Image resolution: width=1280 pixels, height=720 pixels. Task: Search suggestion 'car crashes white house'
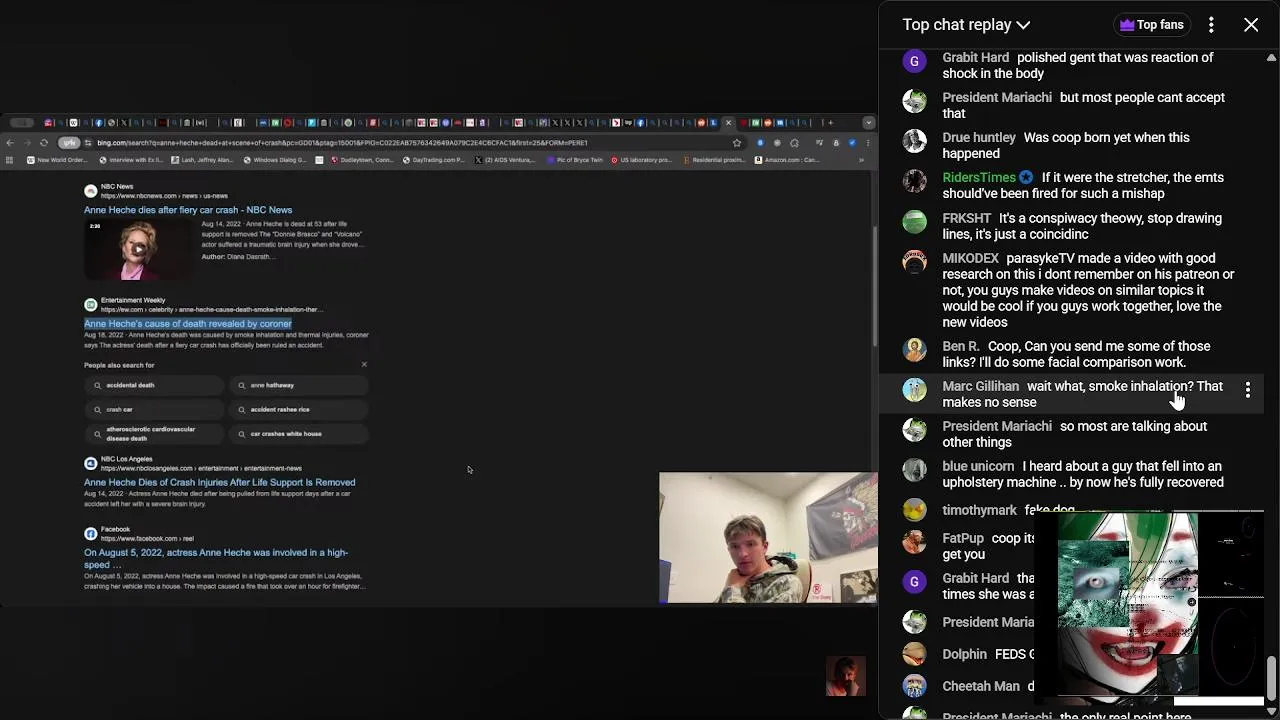point(299,434)
